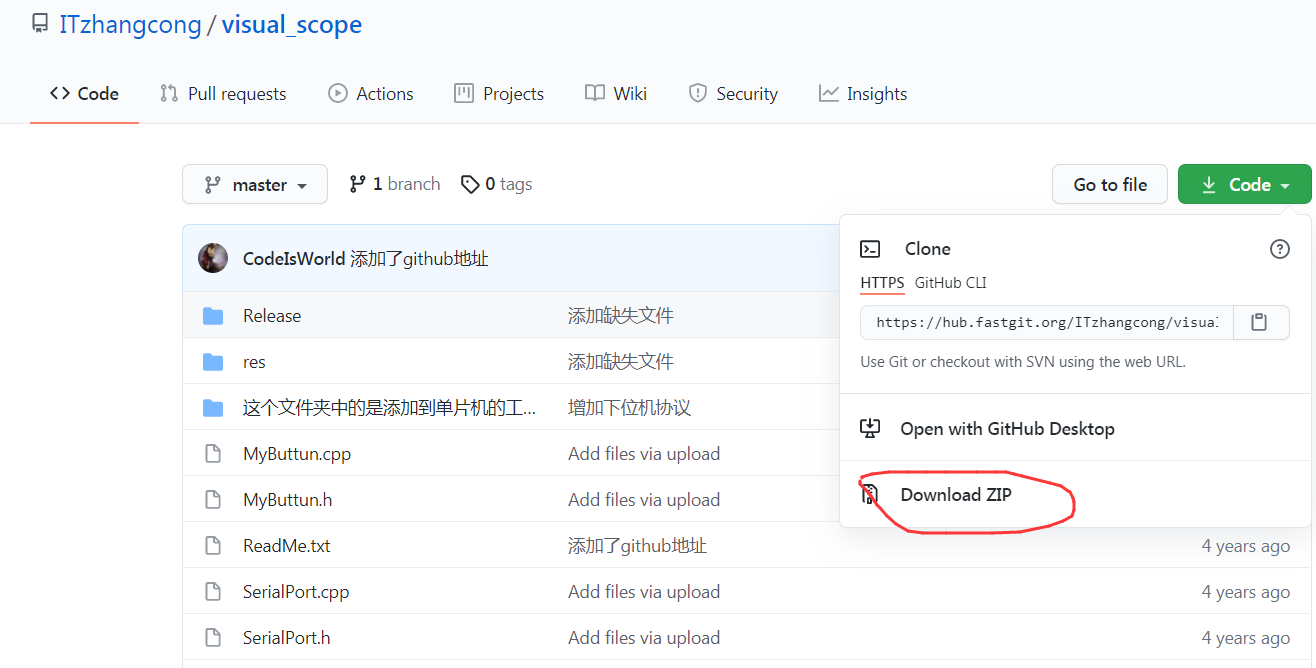Open the Security tab
Image resolution: width=1316 pixels, height=668 pixels.
pos(733,94)
